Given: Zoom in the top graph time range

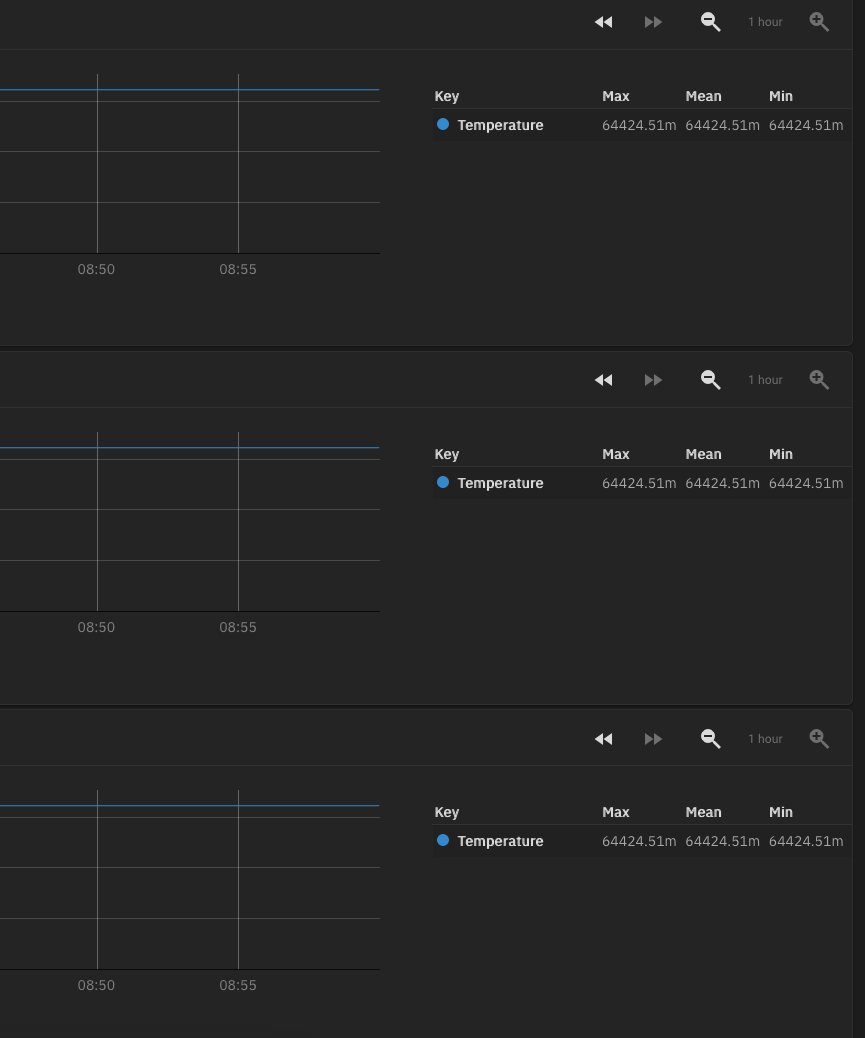Looking at the screenshot, I should (x=819, y=22).
